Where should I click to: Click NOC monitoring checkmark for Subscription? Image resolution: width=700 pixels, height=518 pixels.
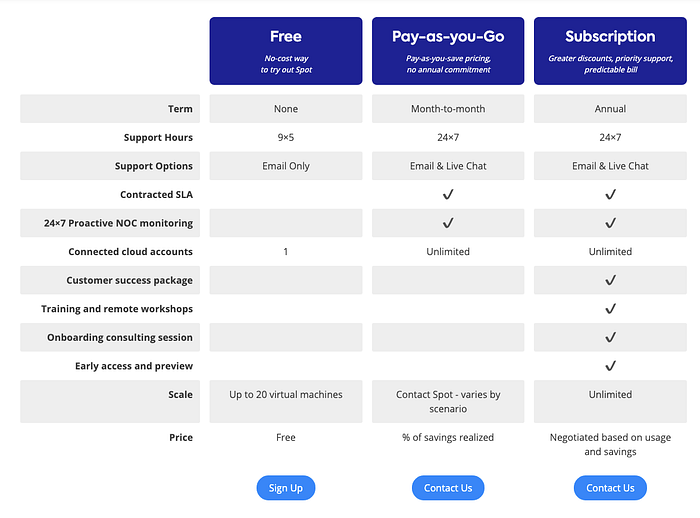(x=610, y=223)
